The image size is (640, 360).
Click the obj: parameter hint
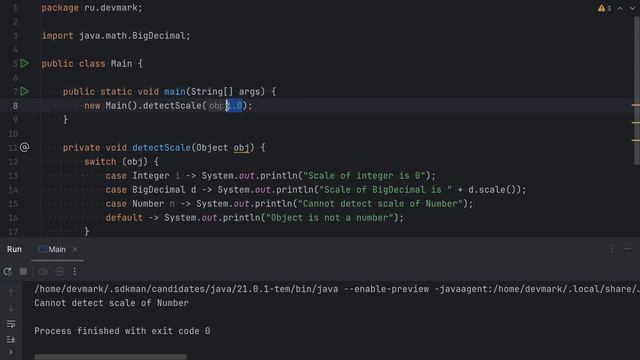pos(216,106)
